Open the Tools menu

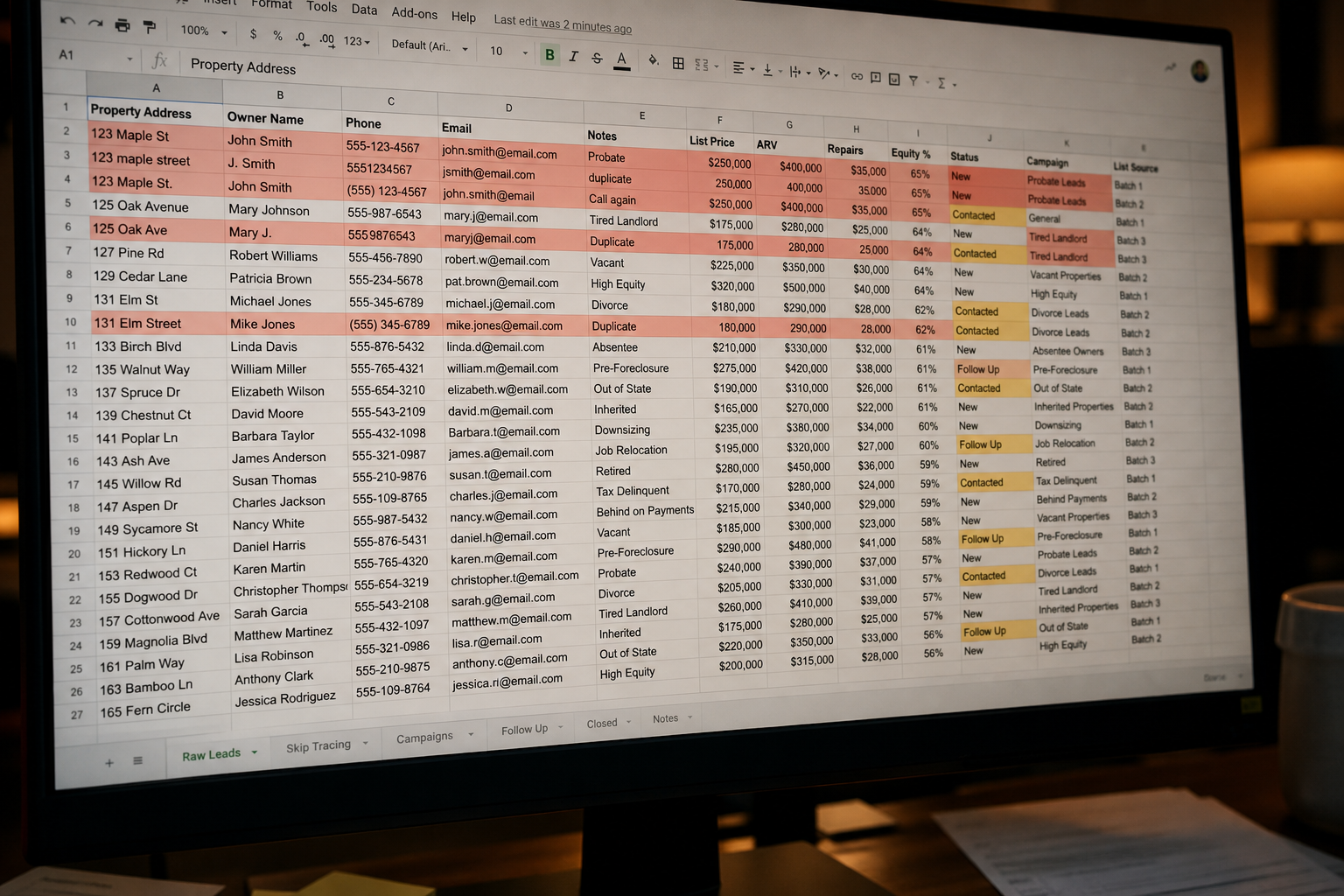click(321, 7)
